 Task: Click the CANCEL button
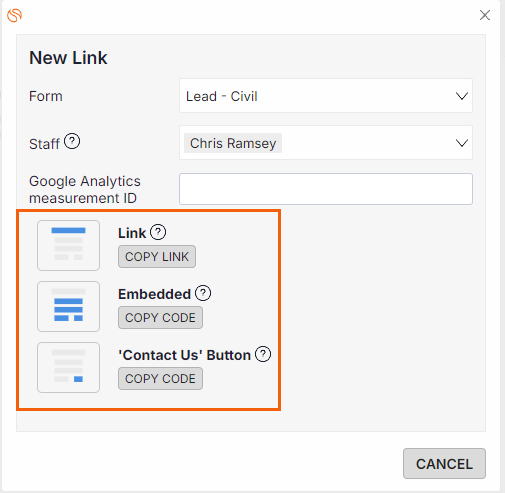click(x=444, y=464)
